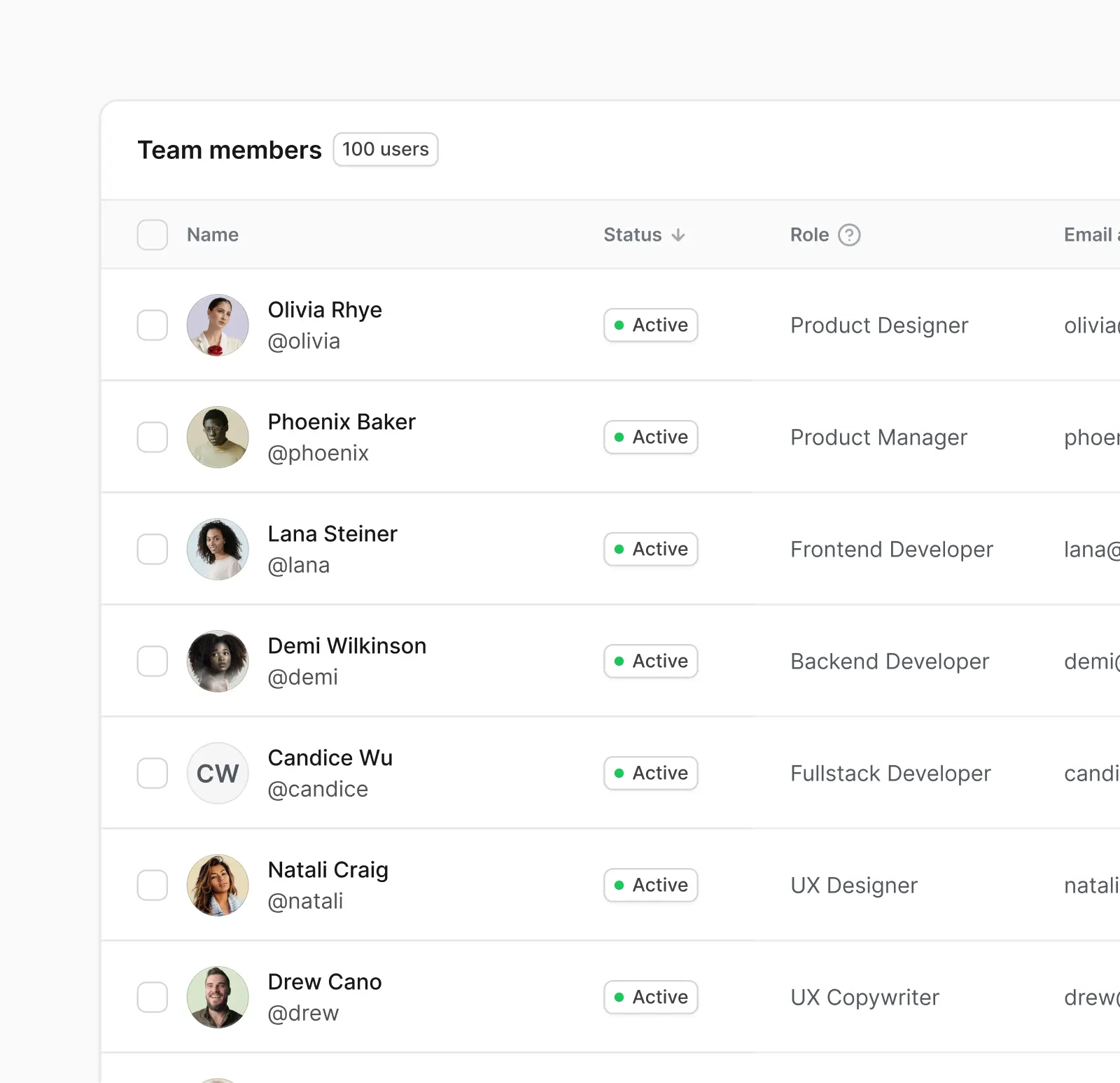The height and width of the screenshot is (1083, 1120).
Task: Check the checkbox for Olivia Rhye
Action: tap(152, 325)
